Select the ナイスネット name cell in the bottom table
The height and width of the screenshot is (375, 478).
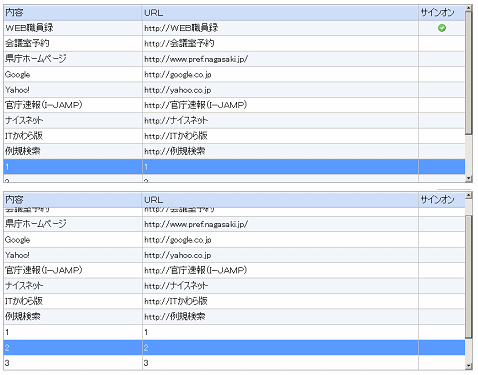click(x=73, y=286)
